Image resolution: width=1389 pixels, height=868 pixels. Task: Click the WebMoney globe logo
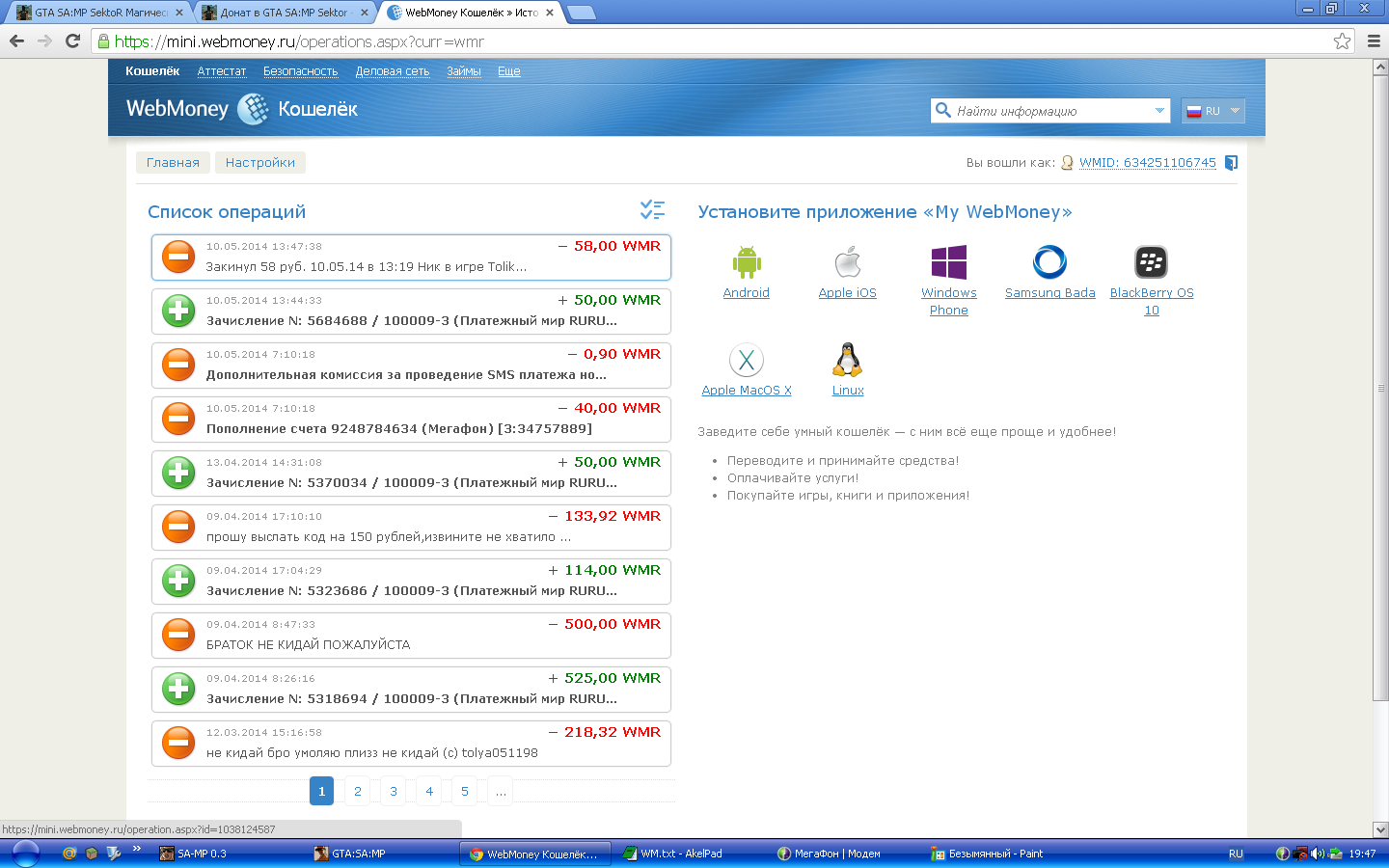(253, 109)
